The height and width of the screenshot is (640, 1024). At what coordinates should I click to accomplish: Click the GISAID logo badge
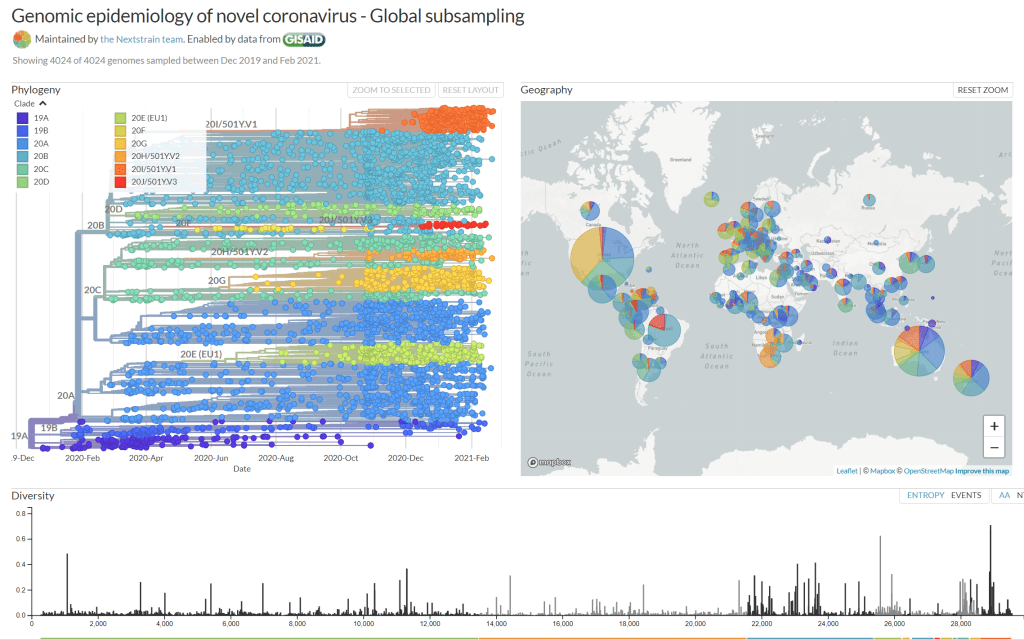303,40
